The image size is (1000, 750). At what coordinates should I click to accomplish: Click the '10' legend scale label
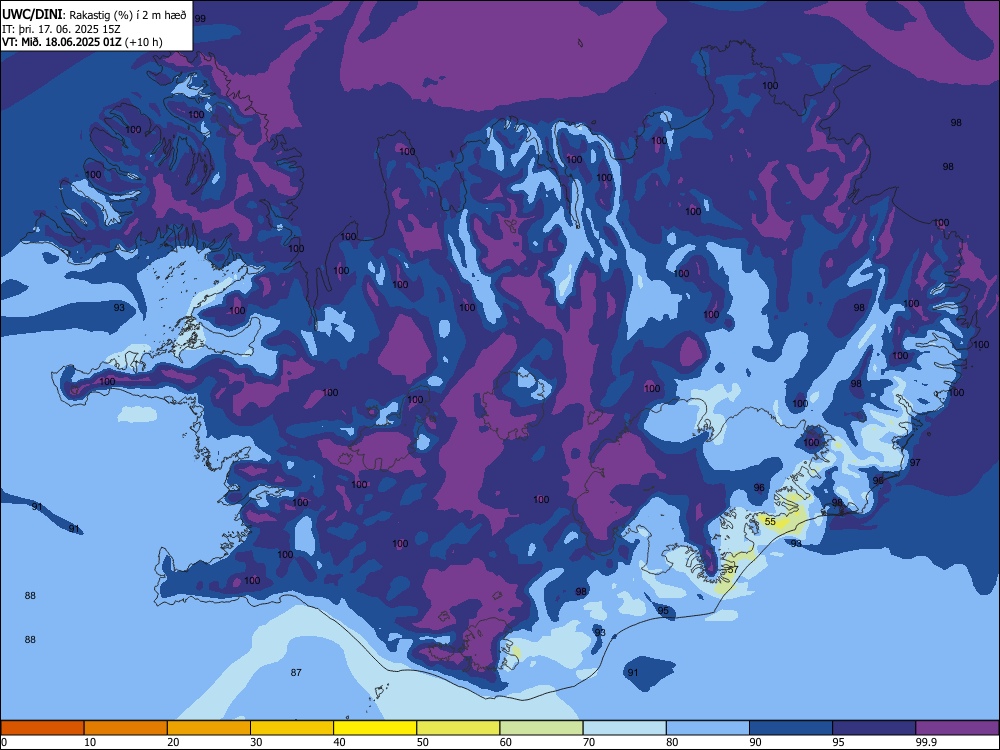point(90,742)
